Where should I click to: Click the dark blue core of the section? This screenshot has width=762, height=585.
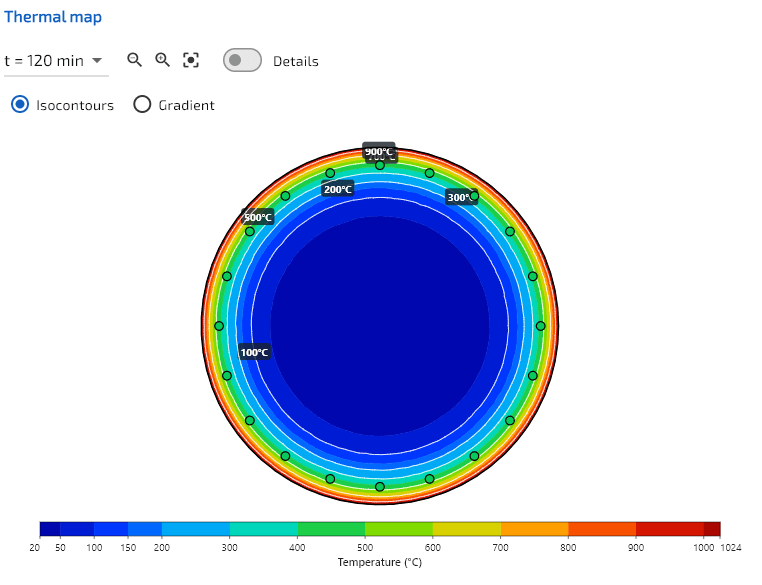pos(380,326)
